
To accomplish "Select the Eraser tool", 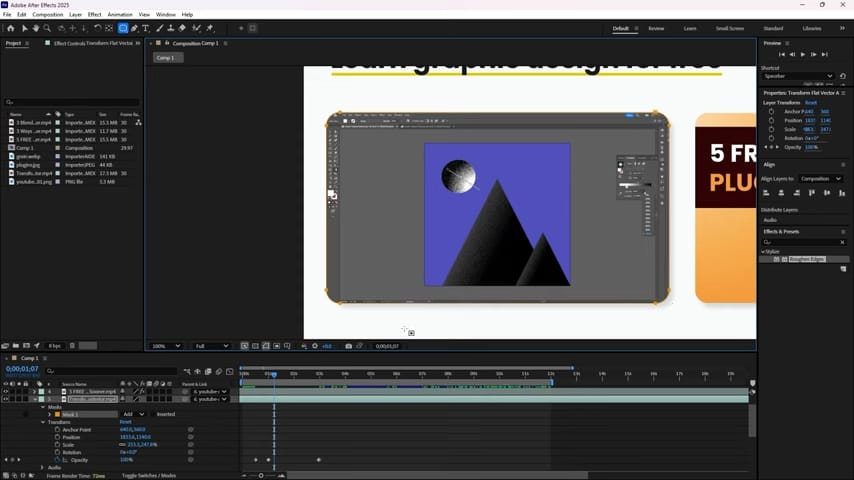I will (x=182, y=28).
